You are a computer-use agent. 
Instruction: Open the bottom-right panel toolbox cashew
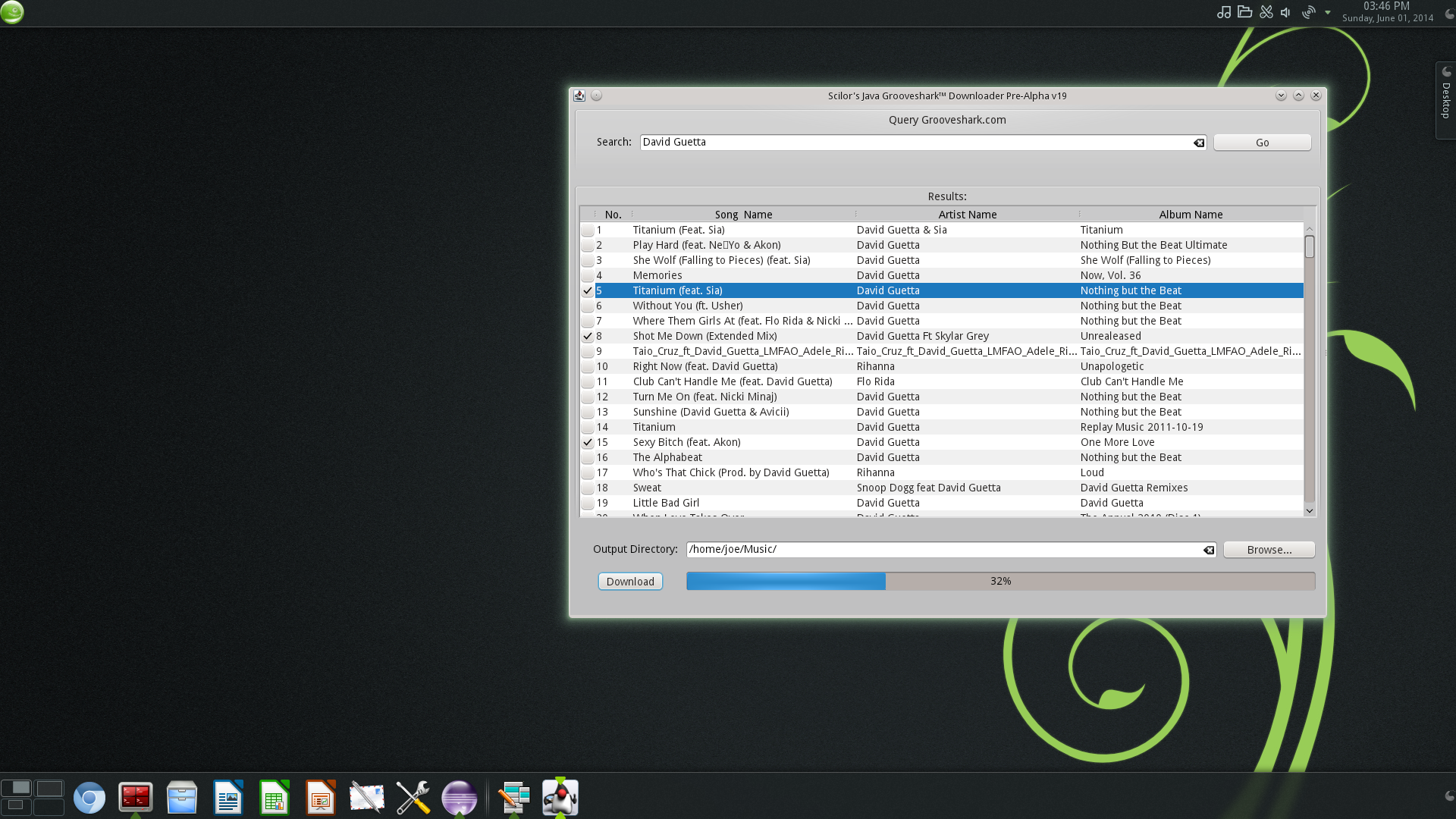pyautogui.click(x=1448, y=796)
